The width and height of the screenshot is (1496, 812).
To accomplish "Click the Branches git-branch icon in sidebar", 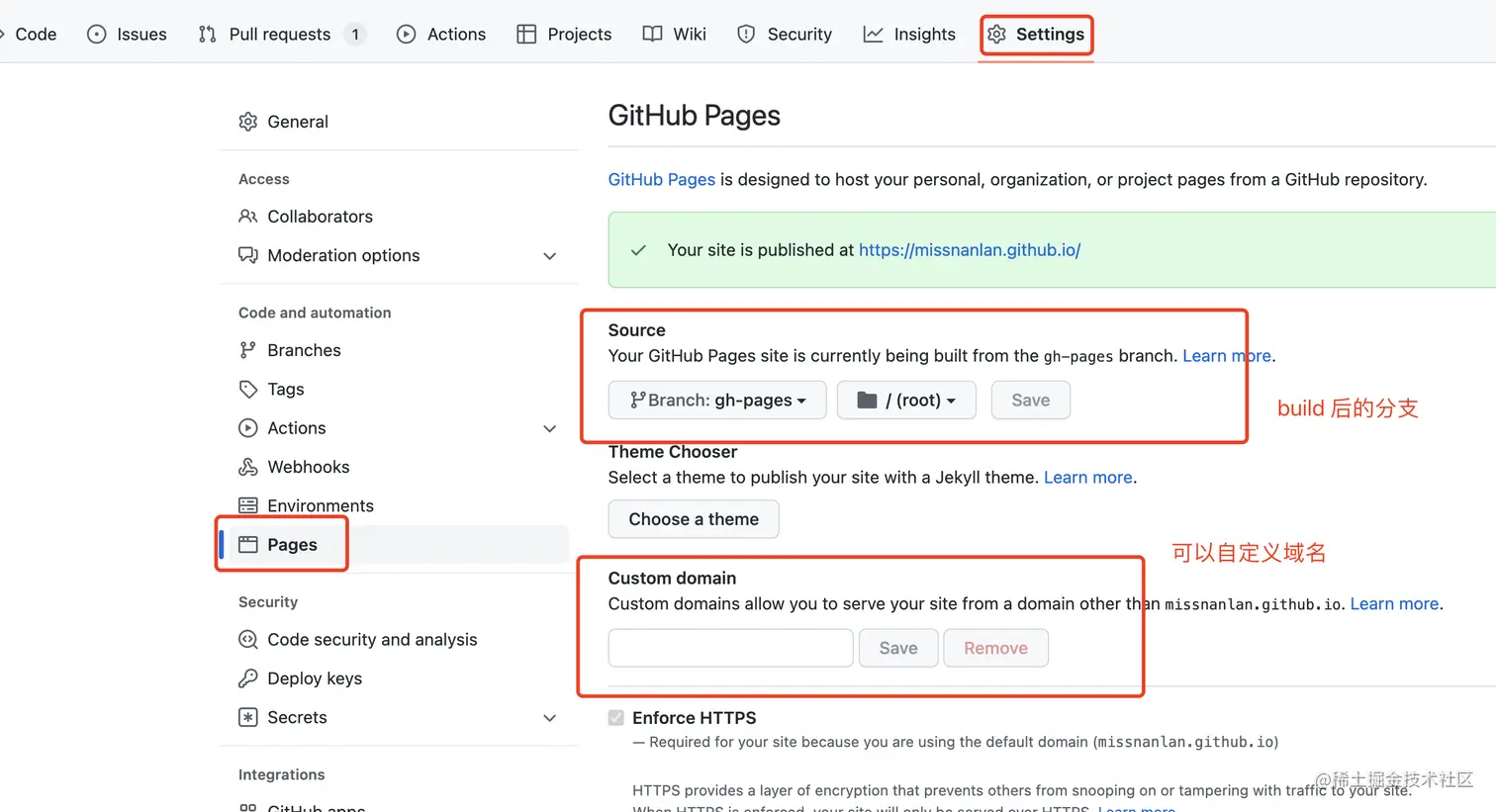I will pyautogui.click(x=248, y=350).
